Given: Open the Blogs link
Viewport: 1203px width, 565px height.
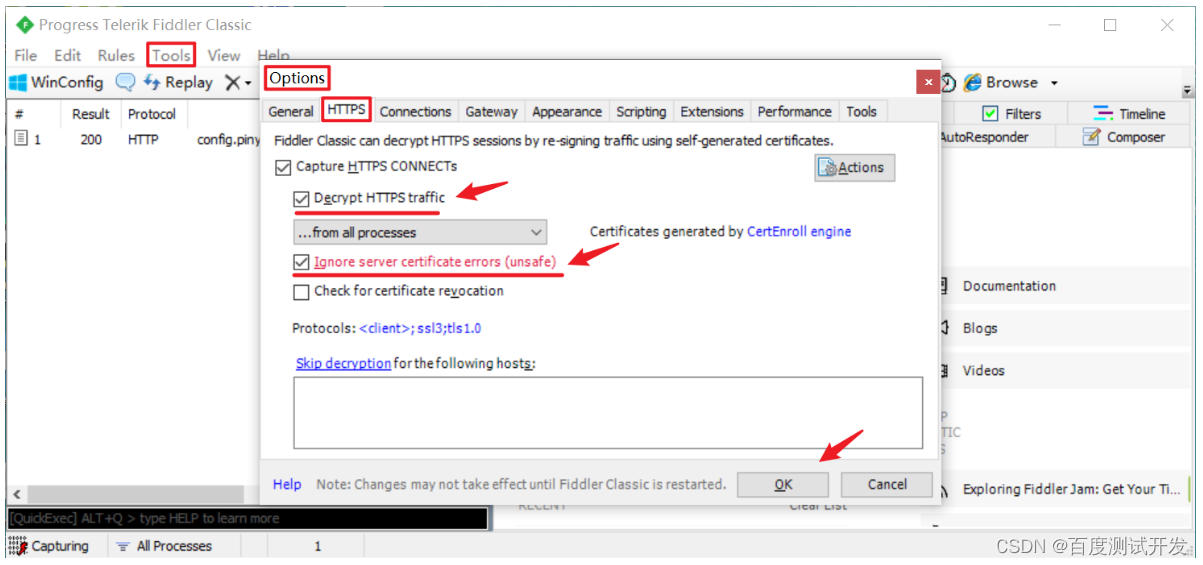Looking at the screenshot, I should tap(979, 328).
